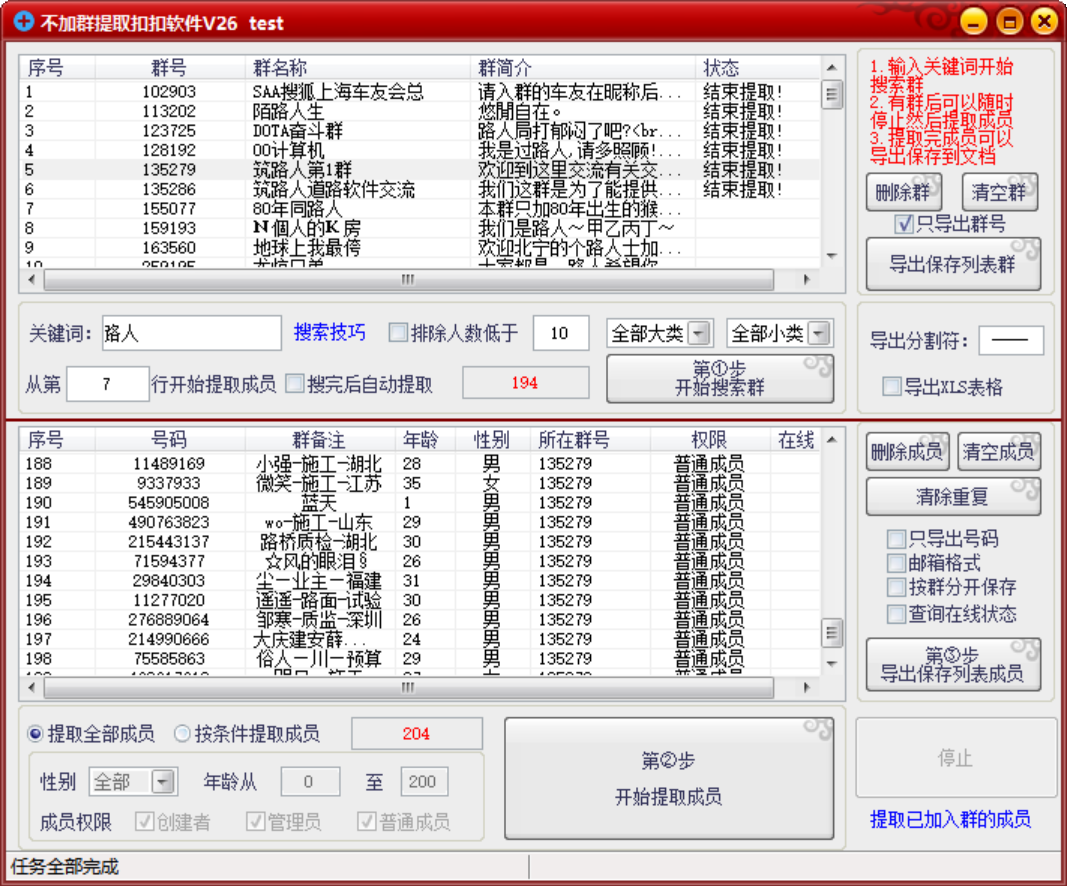
Task: Select group row 筑路人第1群
Action: 420,170
